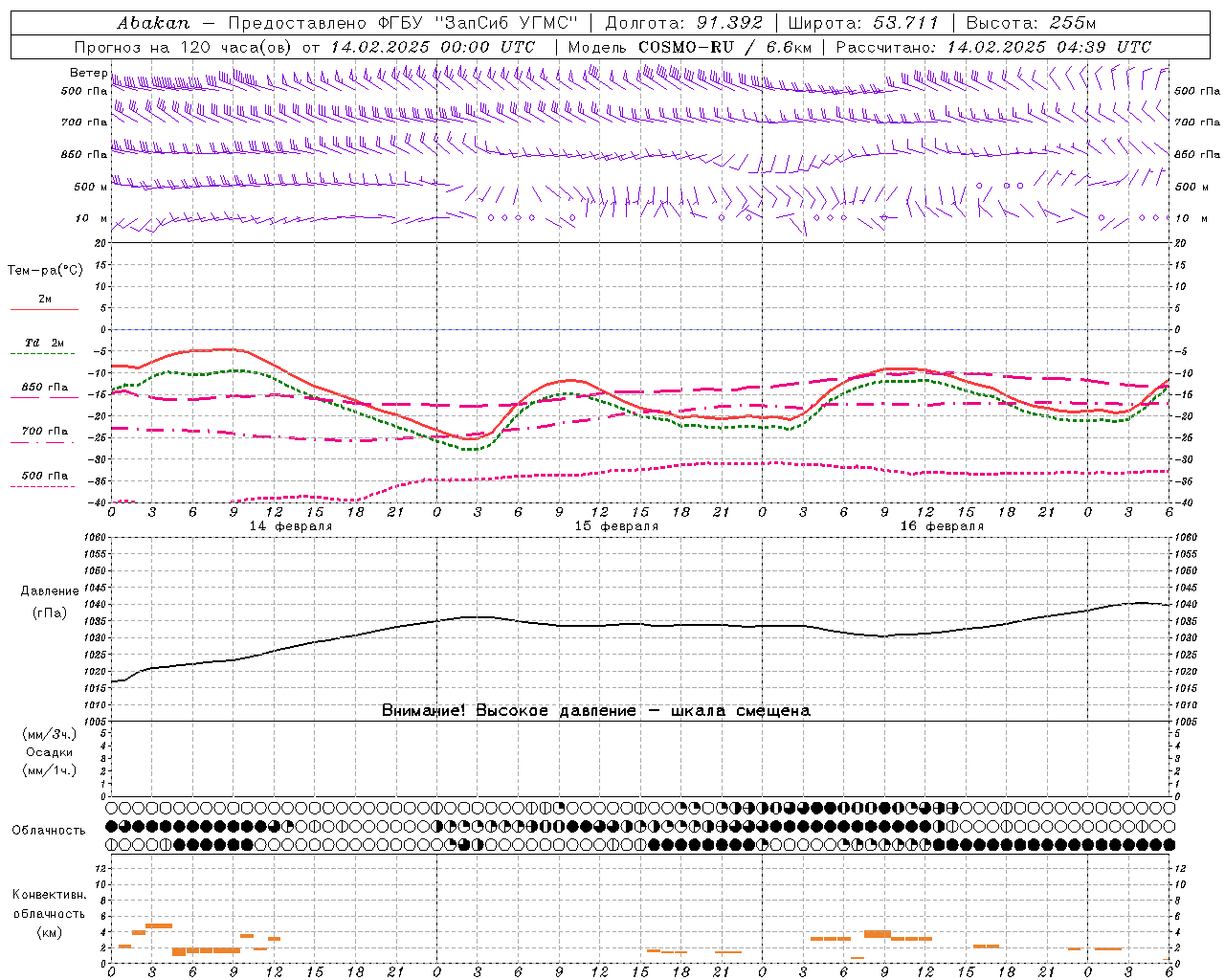Screen dimensions: 1225x980
Task: Click the 14 февраля date label
Action: point(291,526)
